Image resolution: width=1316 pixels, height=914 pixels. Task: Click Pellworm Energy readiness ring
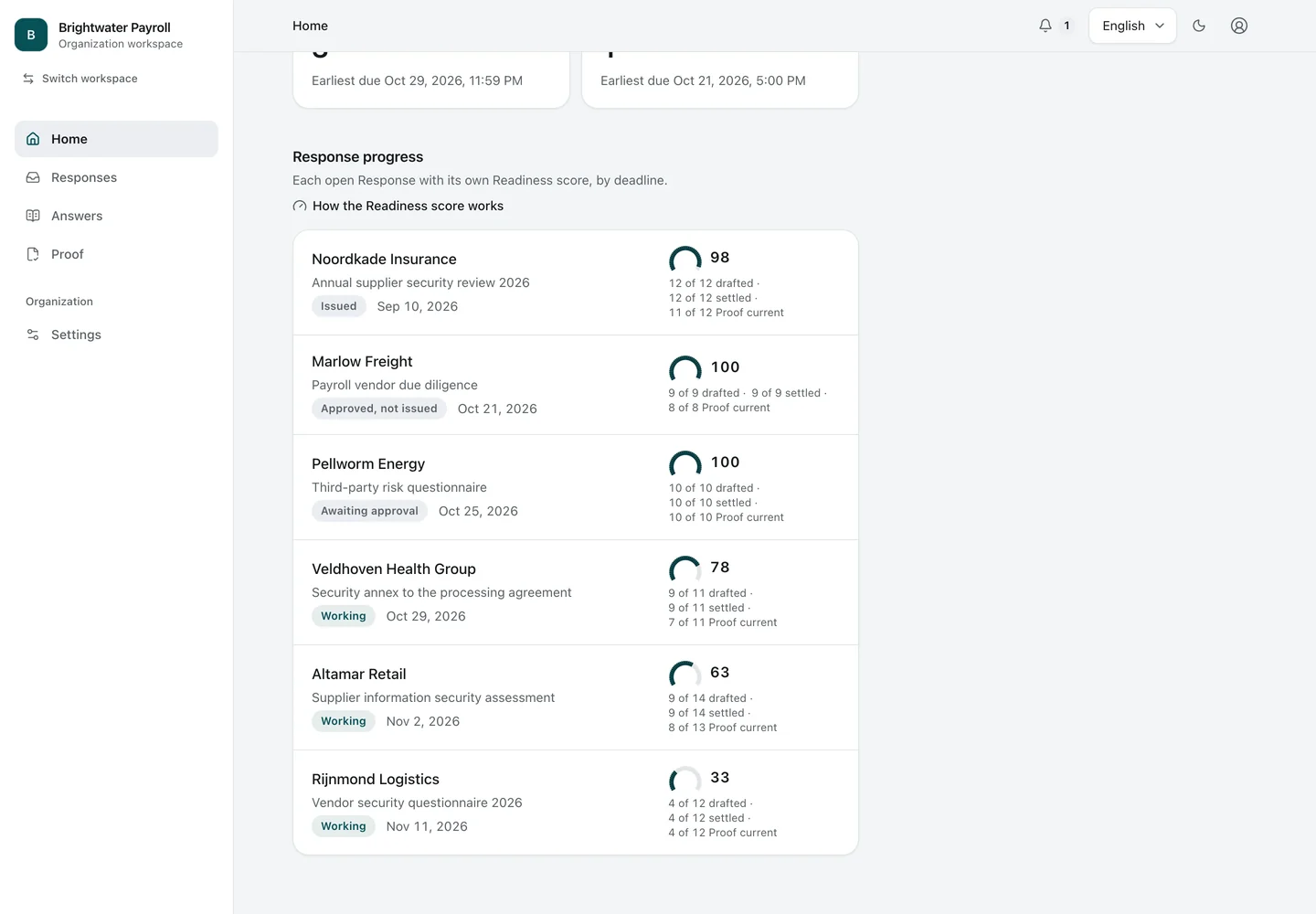click(x=685, y=464)
